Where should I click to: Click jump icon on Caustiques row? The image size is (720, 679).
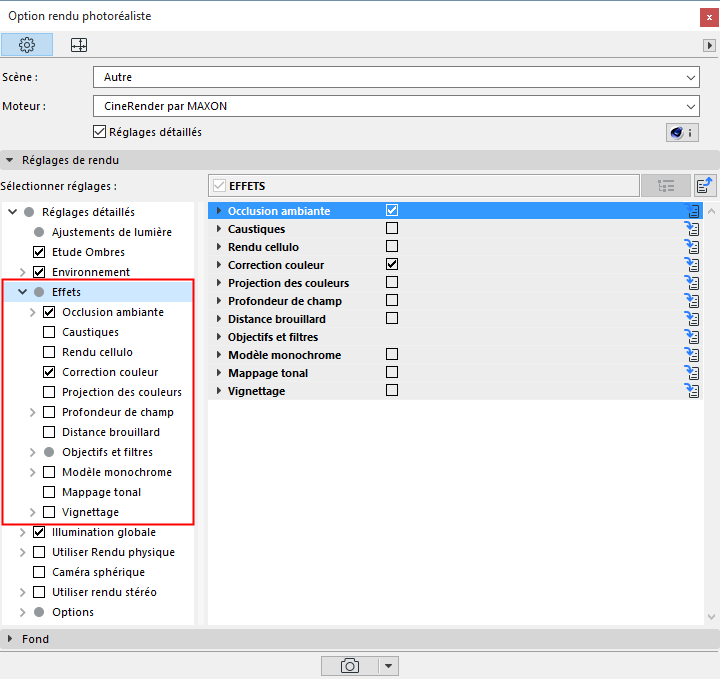coord(692,229)
